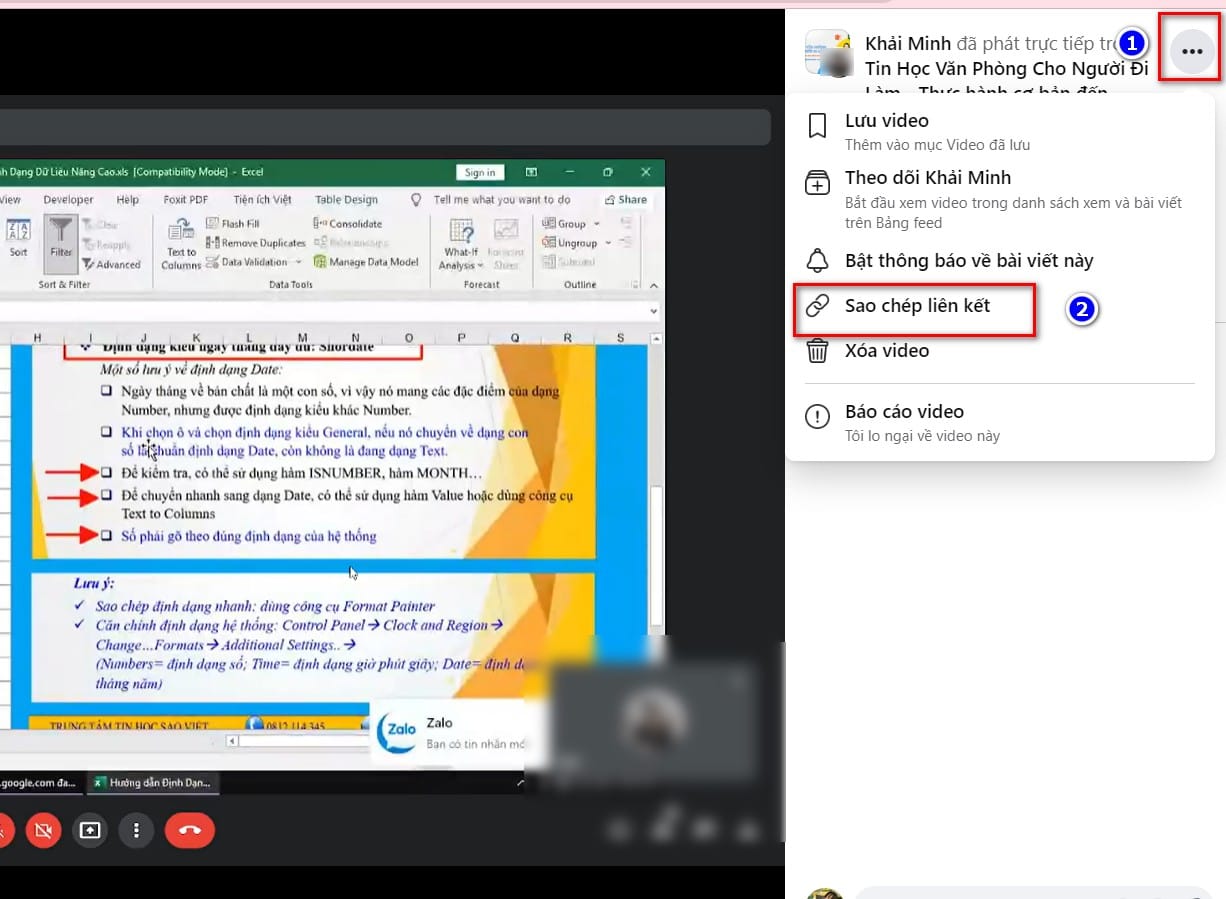1226x899 pixels.
Task: Click the Khải Minh profile name
Action: 908,44
